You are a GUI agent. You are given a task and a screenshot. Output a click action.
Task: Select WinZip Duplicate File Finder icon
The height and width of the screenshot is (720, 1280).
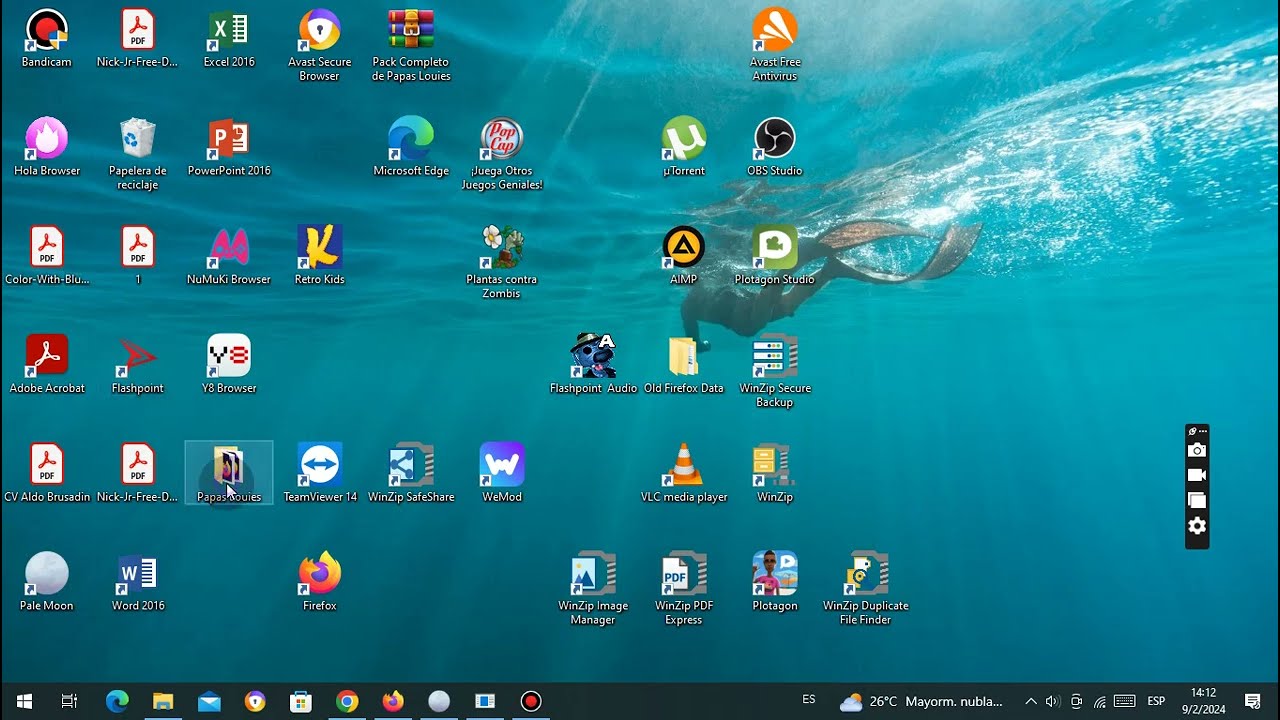tap(866, 590)
